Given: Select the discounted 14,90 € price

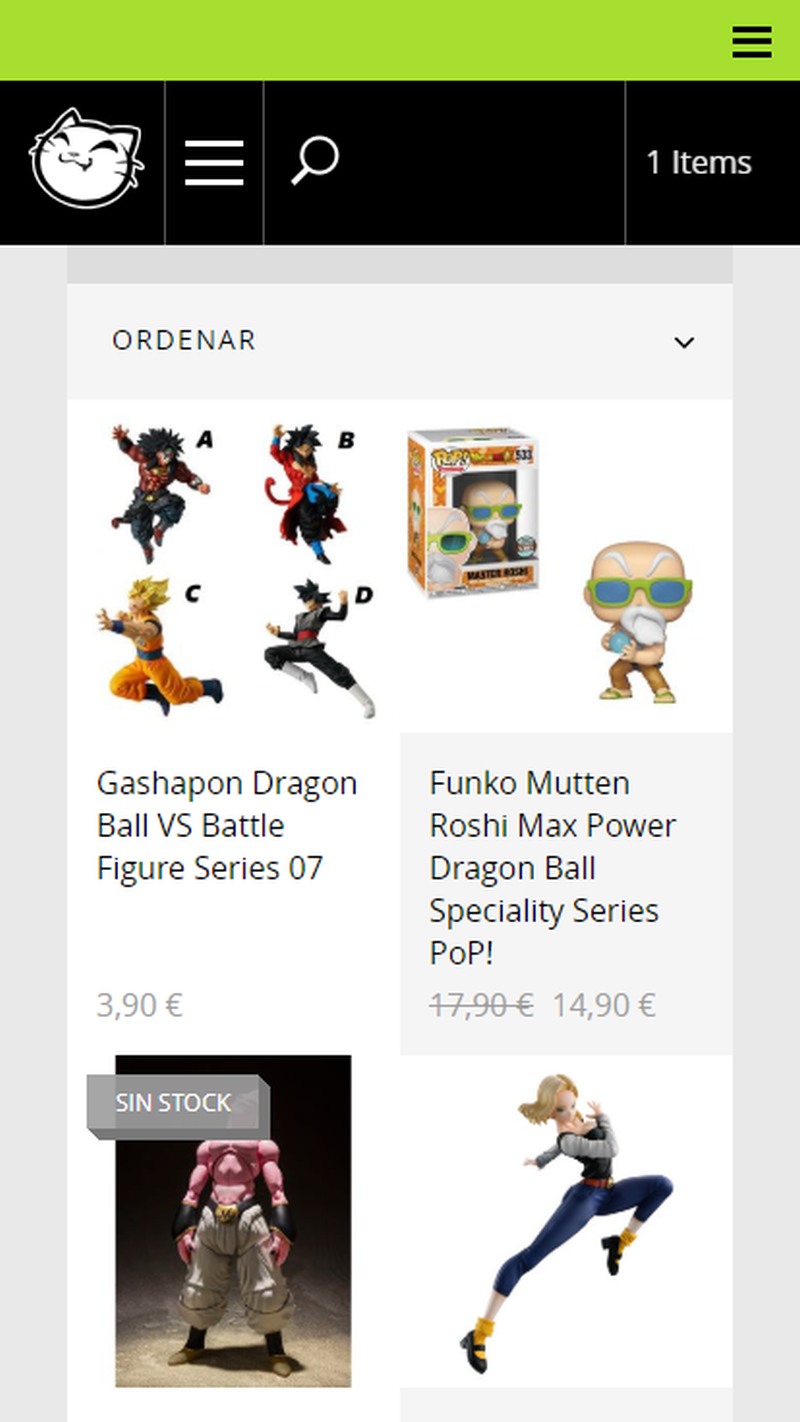Looking at the screenshot, I should 604,1005.
